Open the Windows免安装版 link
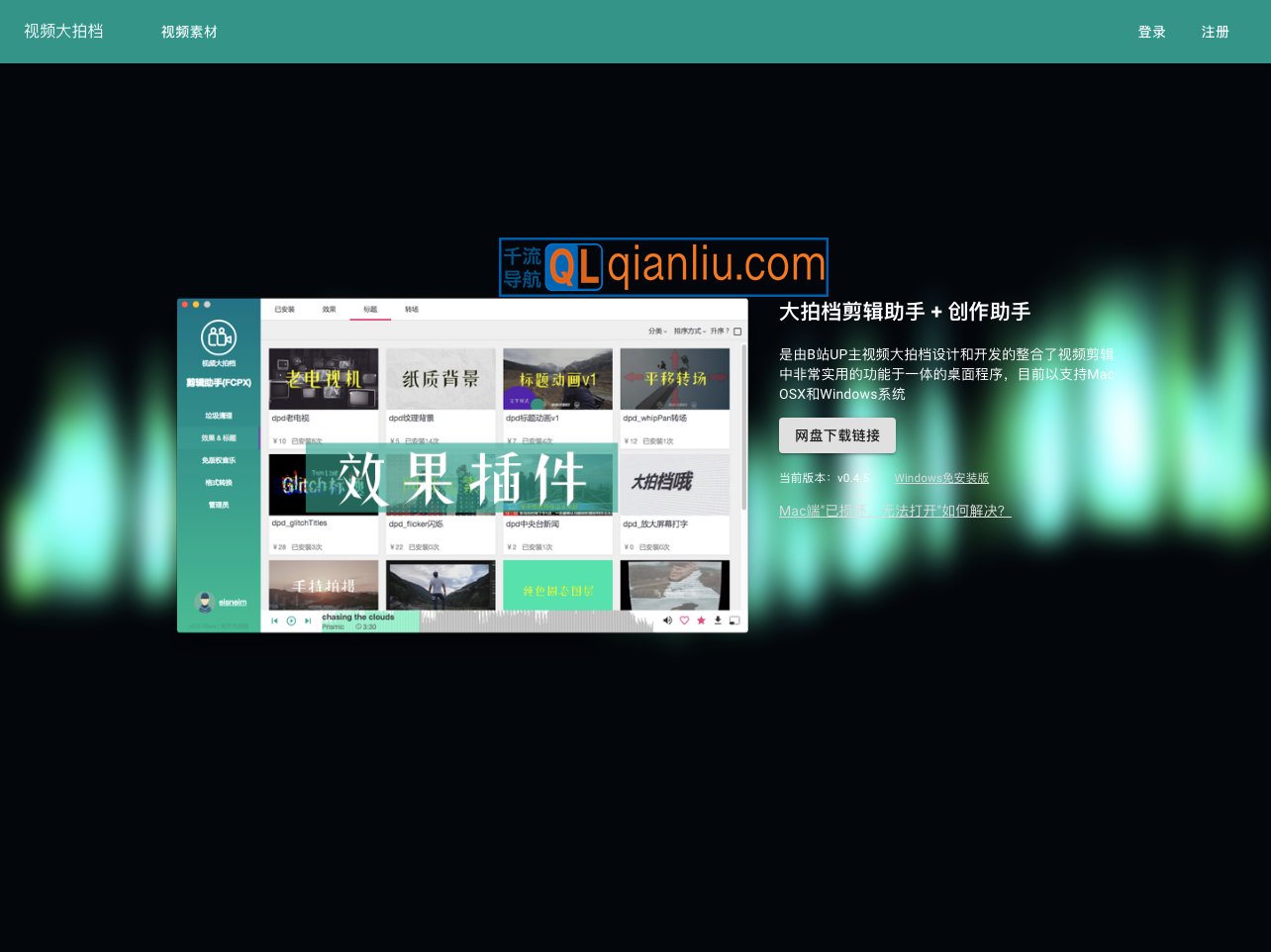This screenshot has width=1271, height=952. coord(941,478)
